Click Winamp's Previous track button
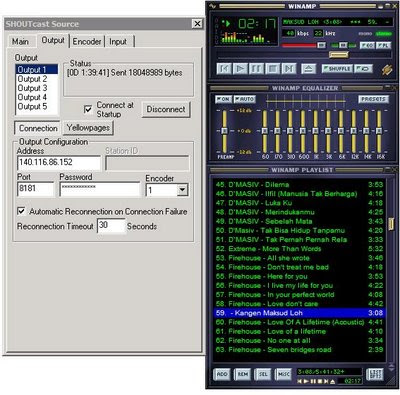Image resolution: width=400 pixels, height=395 pixels. pyautogui.click(x=224, y=69)
